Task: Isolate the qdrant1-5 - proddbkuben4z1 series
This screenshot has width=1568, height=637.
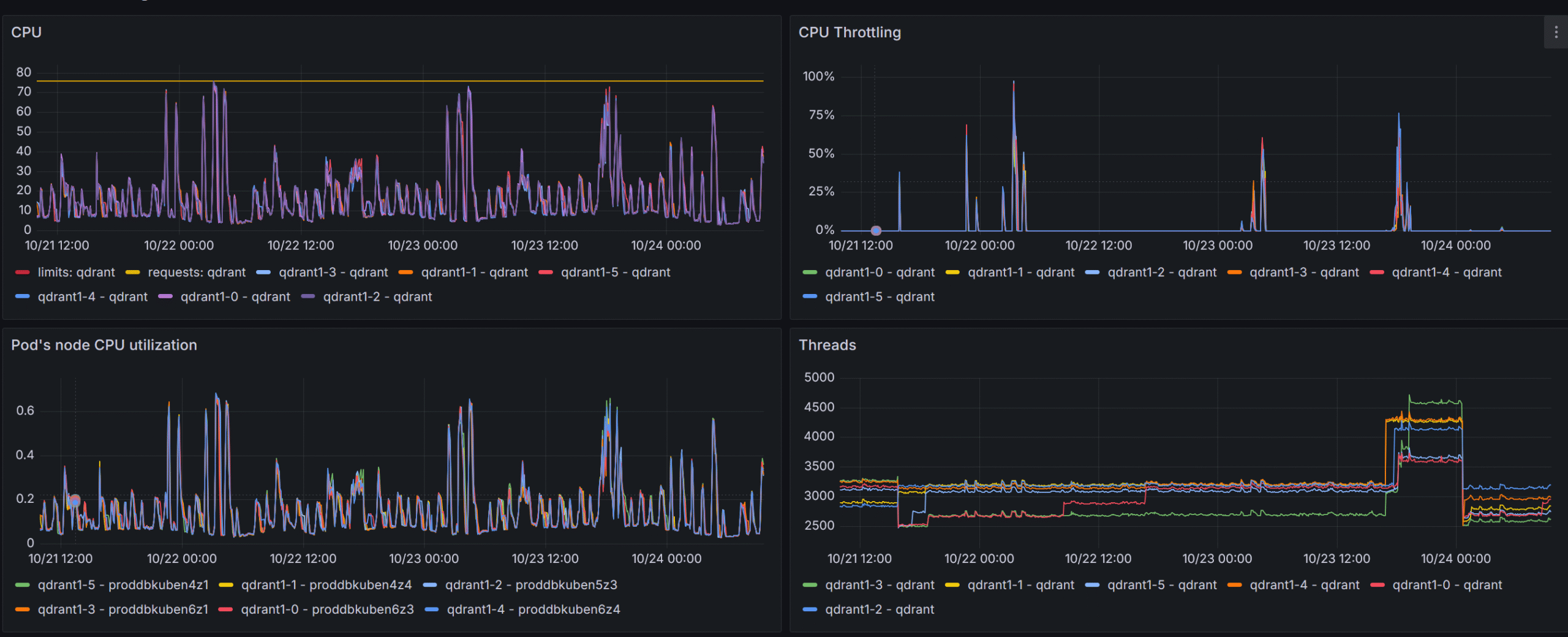Action: [123, 586]
